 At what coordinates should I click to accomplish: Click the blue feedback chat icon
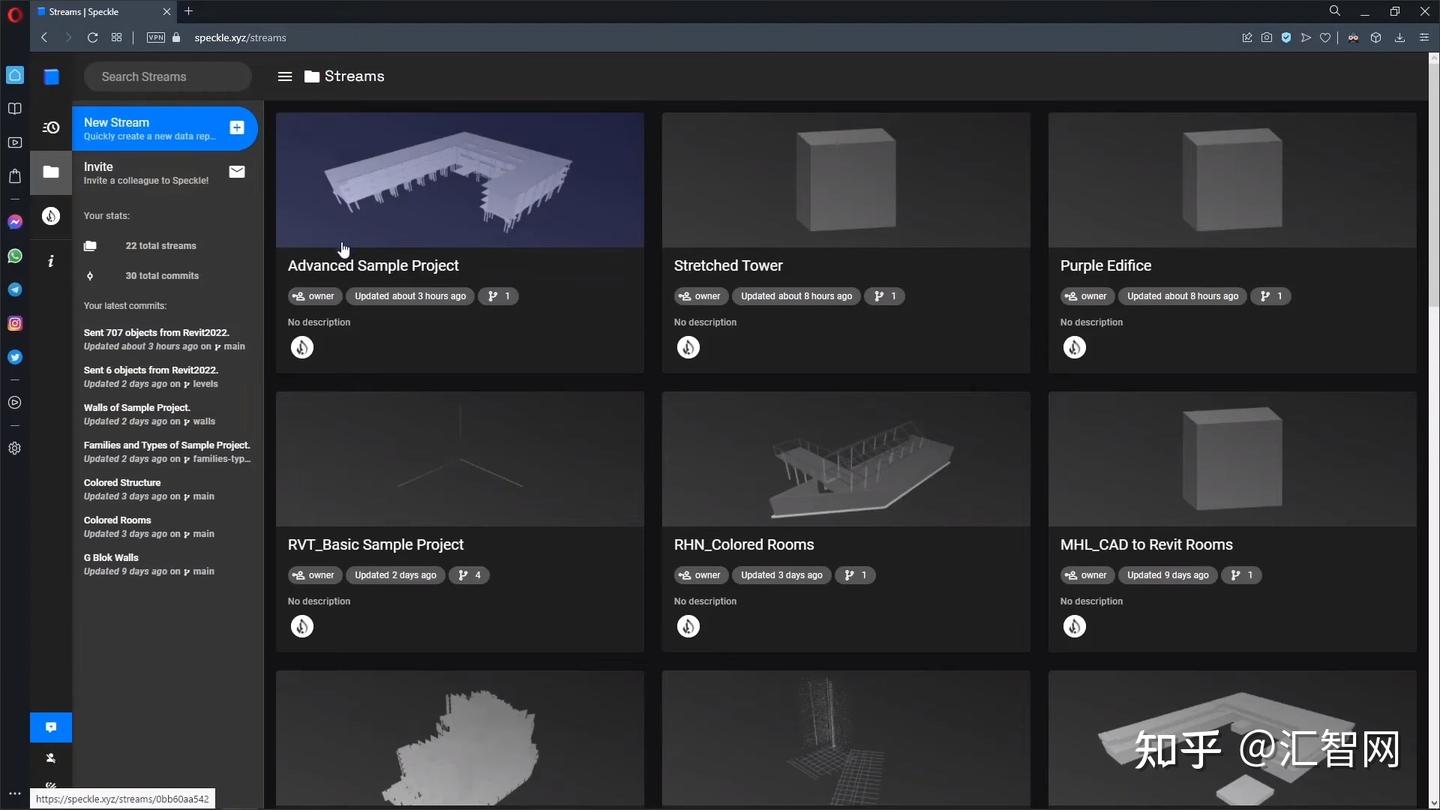51,727
